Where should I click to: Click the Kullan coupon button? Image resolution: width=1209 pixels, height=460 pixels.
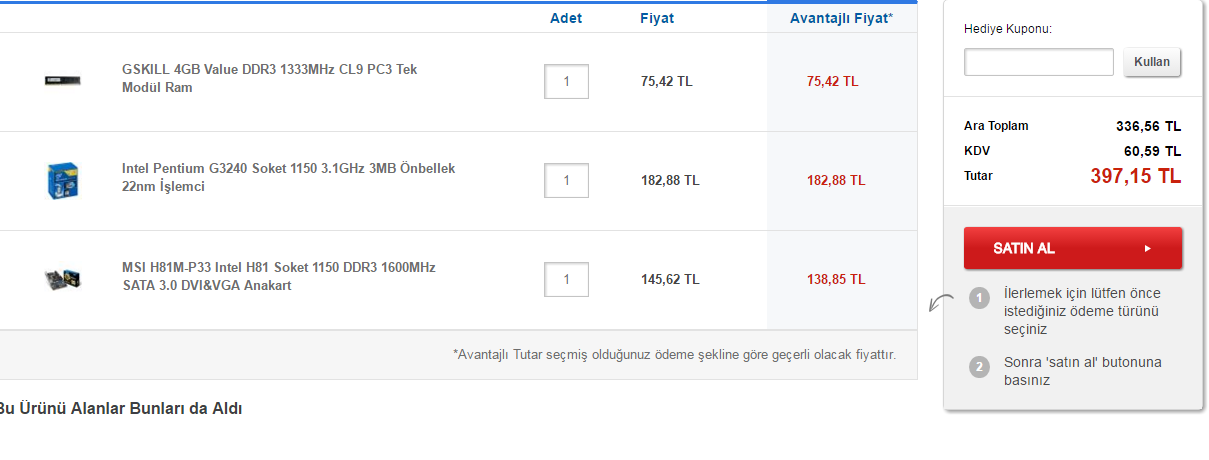[x=1152, y=62]
